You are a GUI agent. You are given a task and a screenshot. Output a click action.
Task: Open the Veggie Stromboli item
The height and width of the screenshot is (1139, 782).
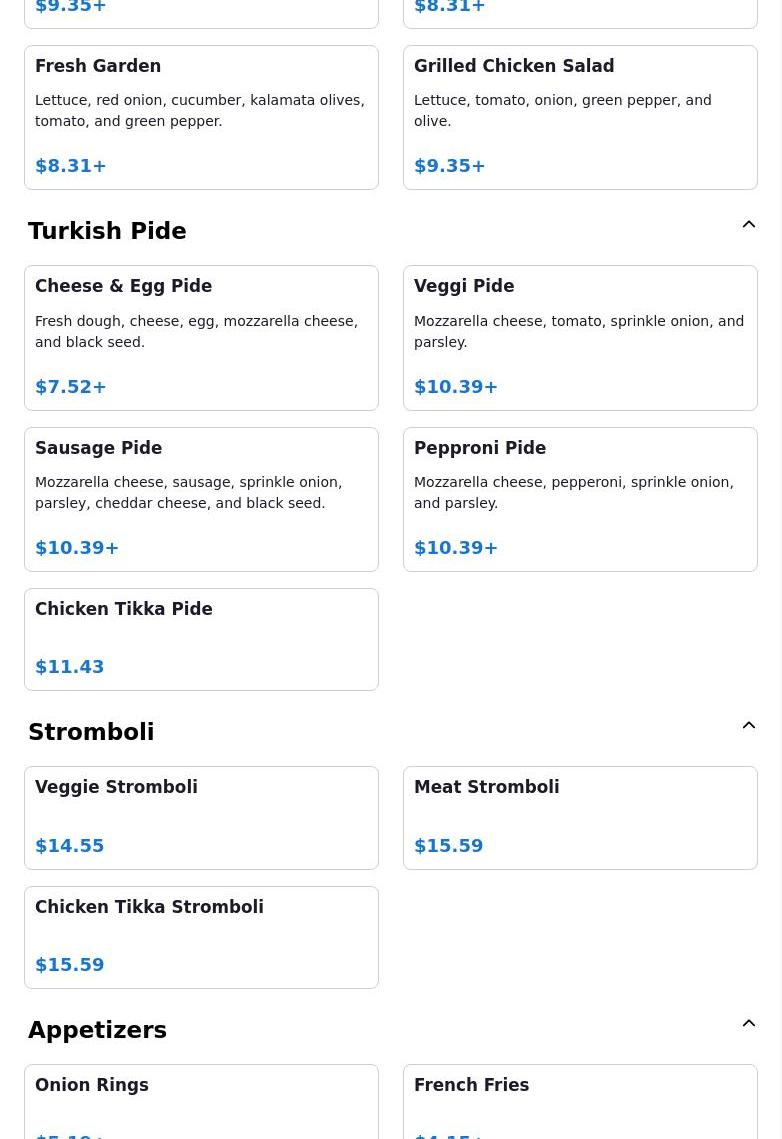click(201, 817)
